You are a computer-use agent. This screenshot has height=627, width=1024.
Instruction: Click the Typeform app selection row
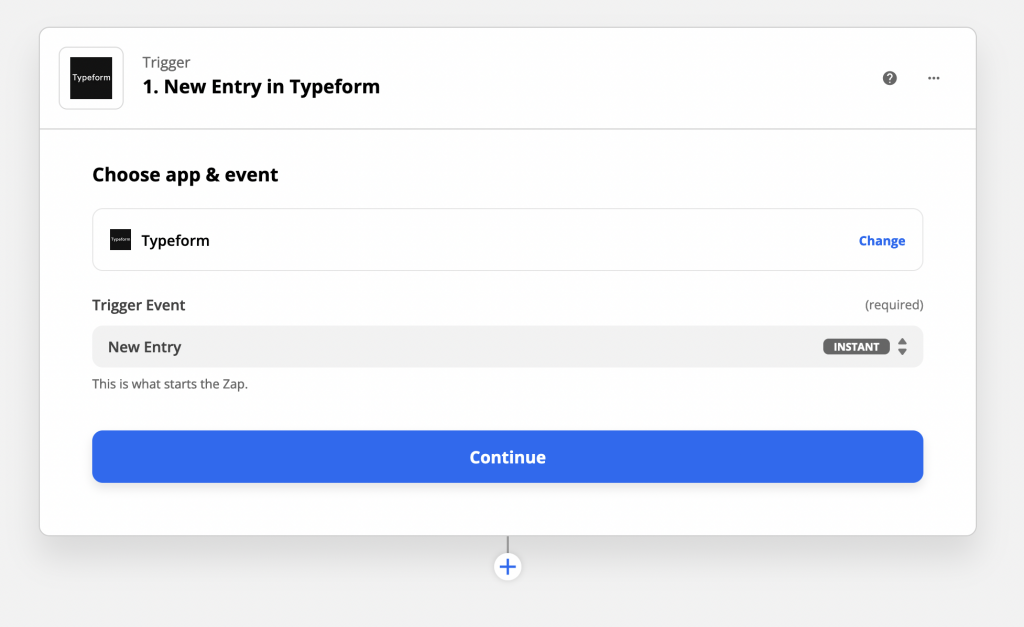point(507,240)
